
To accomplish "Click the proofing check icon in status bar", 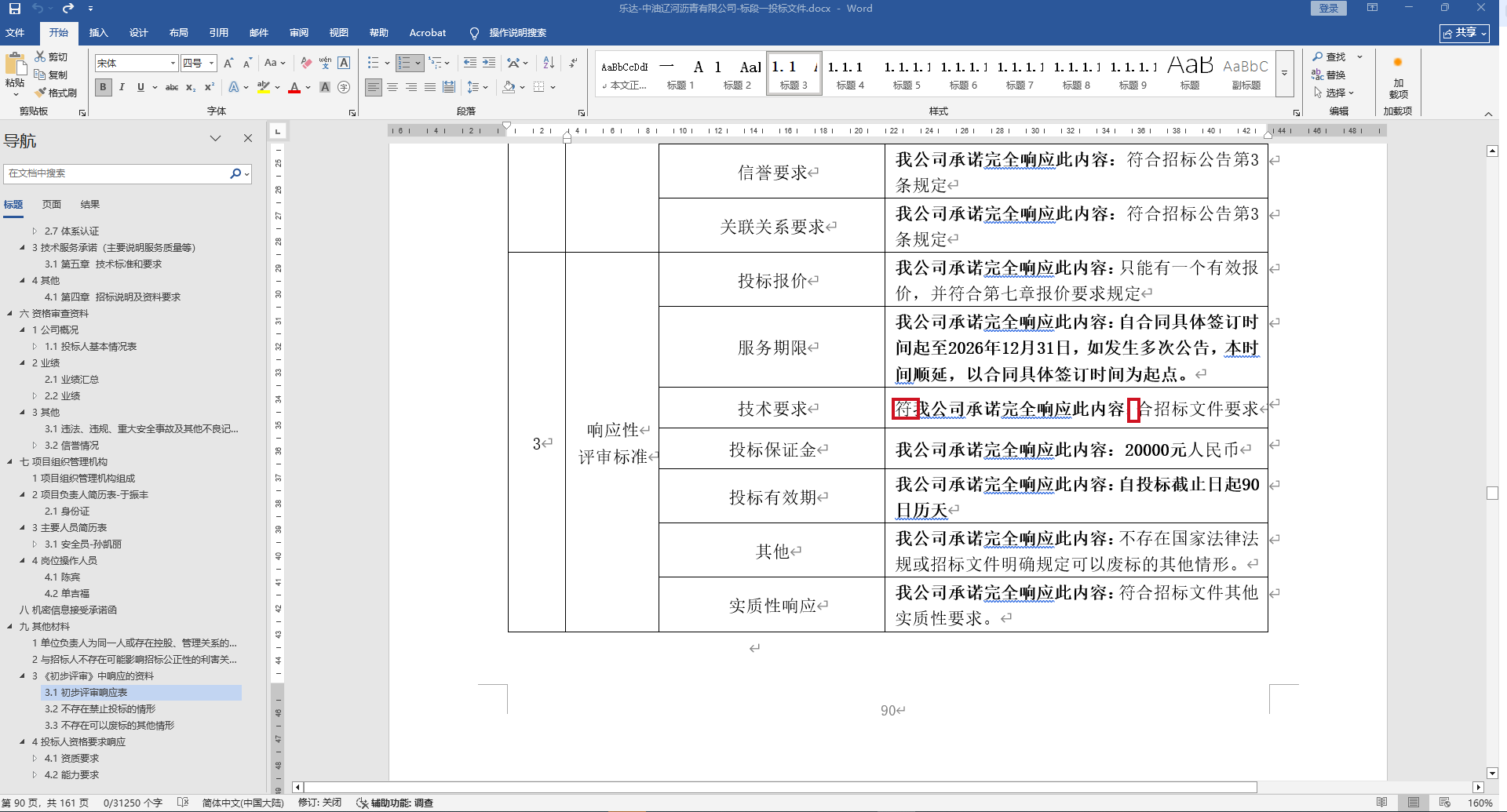I will 183,803.
